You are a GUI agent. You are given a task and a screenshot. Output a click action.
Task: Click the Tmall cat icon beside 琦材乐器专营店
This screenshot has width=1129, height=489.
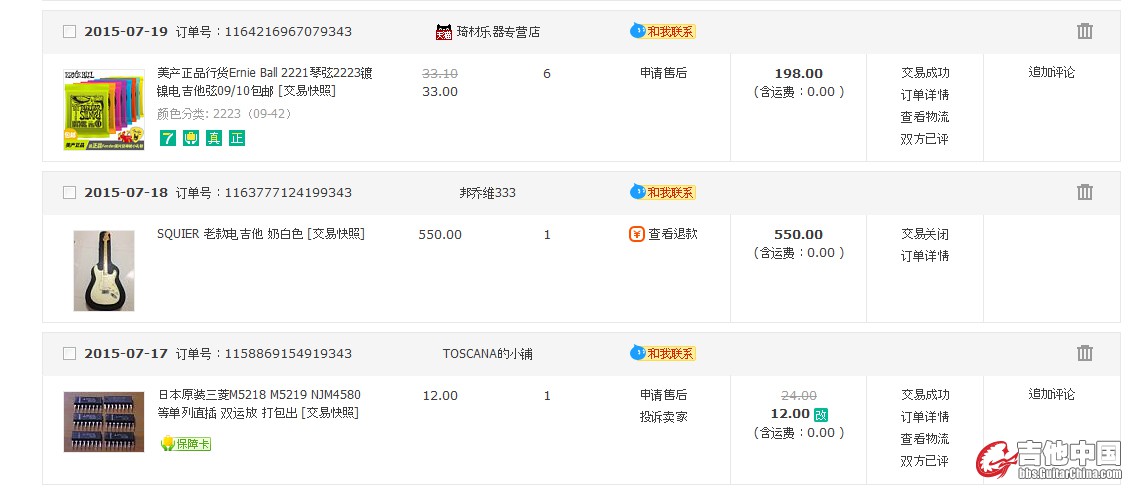coord(444,32)
